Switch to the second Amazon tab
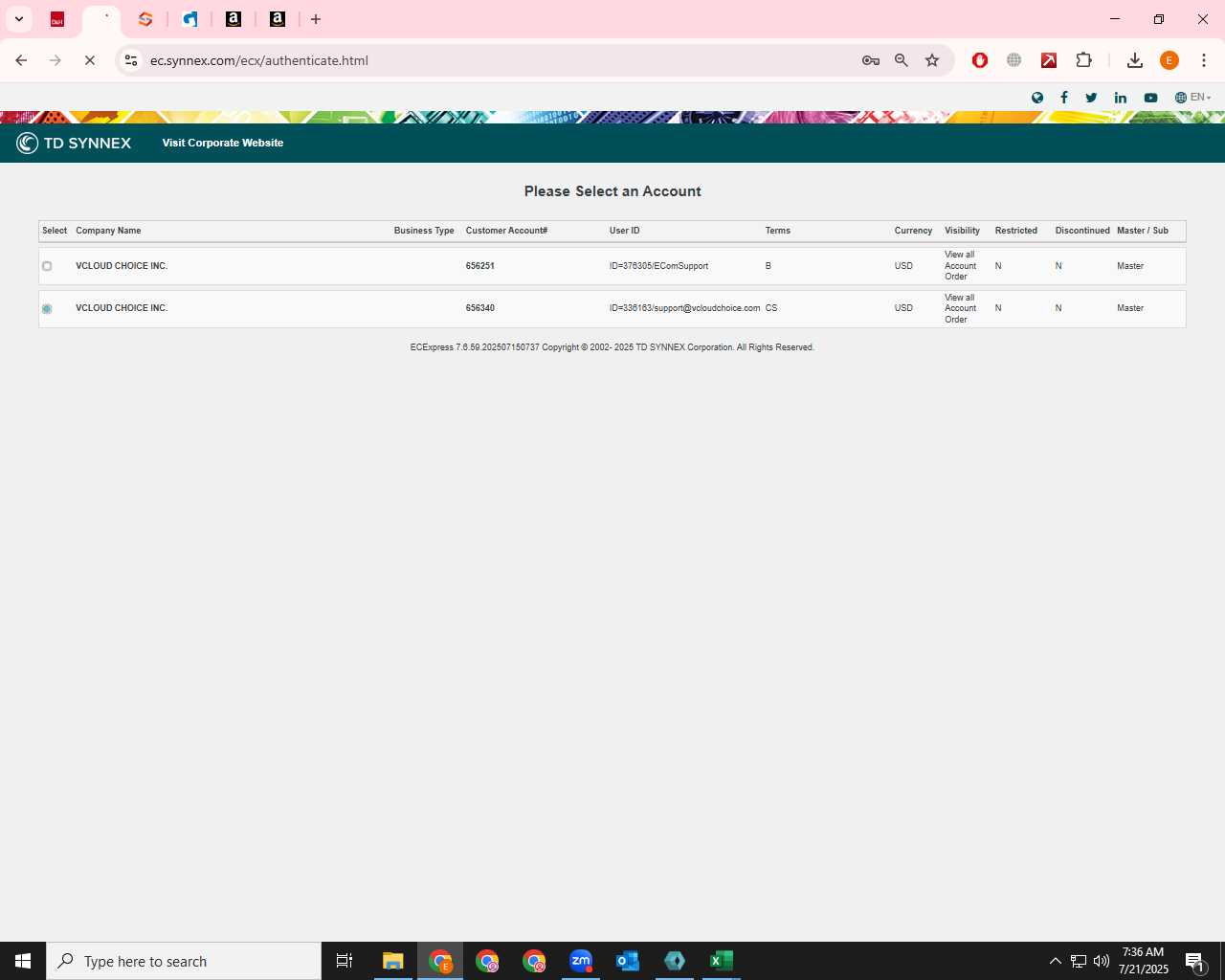Viewport: 1225px width, 980px height. tap(278, 19)
